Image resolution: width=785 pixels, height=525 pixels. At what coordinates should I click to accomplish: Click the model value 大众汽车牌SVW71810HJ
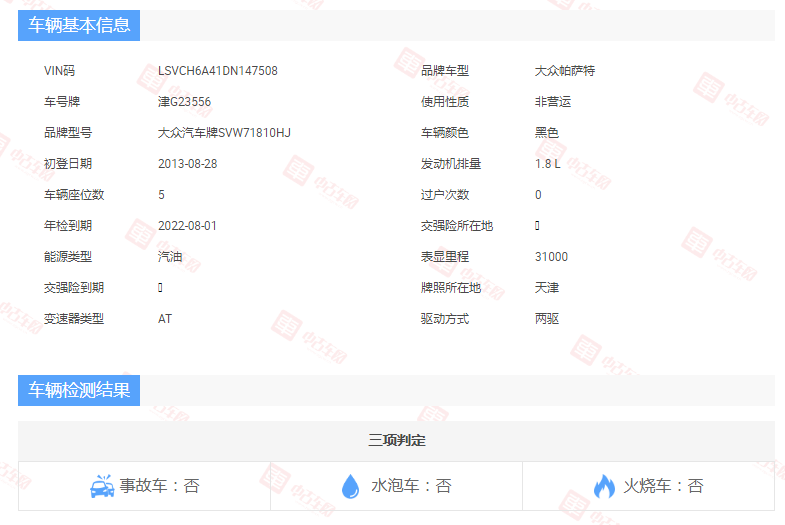pyautogui.click(x=224, y=133)
